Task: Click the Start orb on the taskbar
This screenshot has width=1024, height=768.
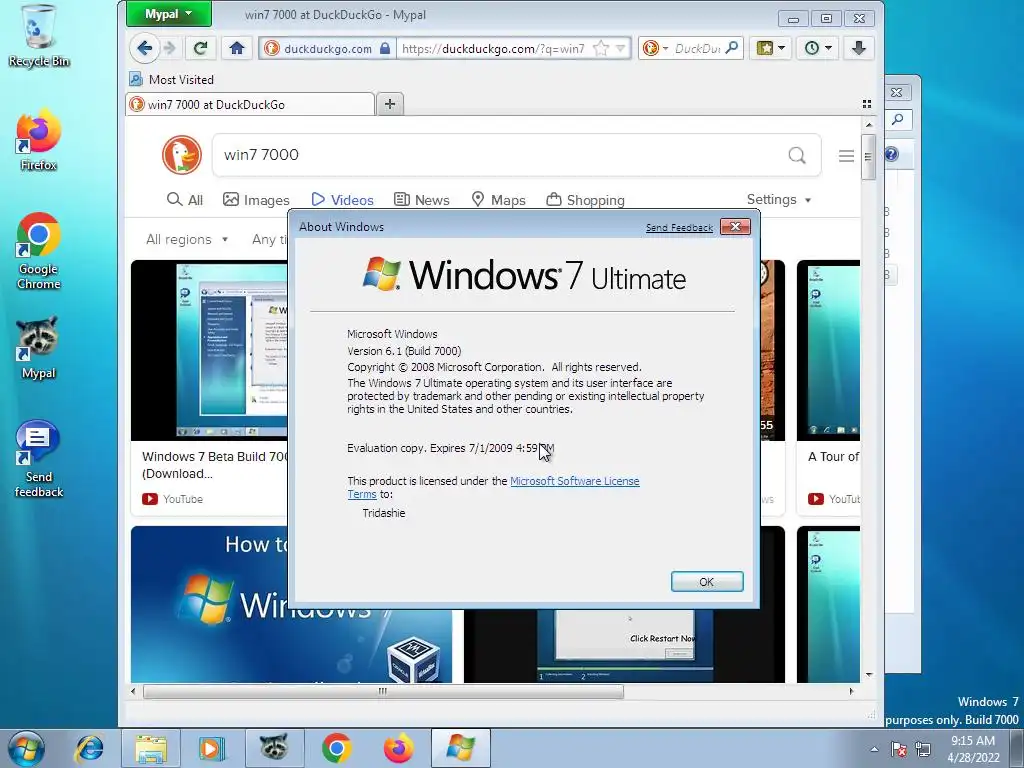Action: click(x=27, y=748)
